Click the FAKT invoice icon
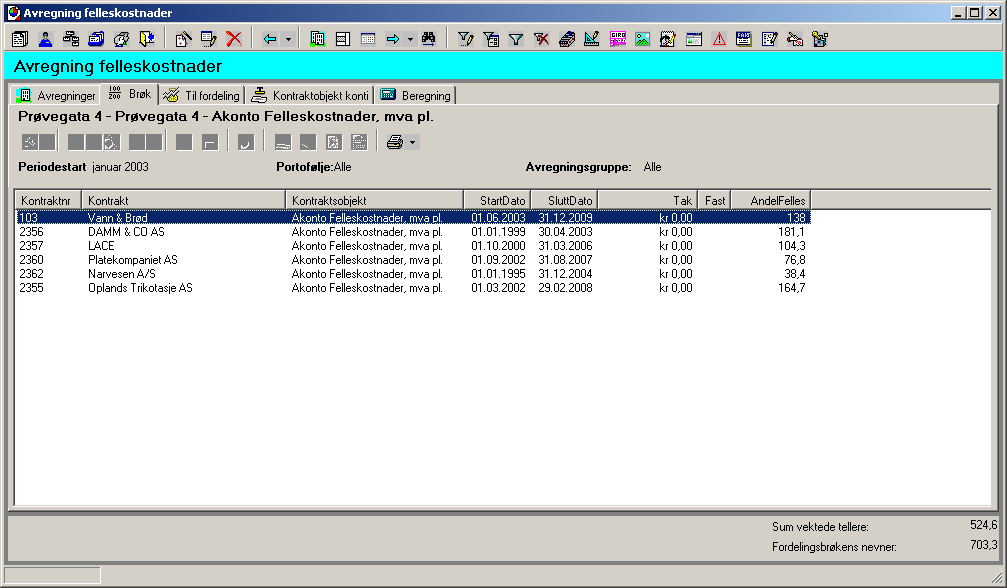 click(x=744, y=39)
